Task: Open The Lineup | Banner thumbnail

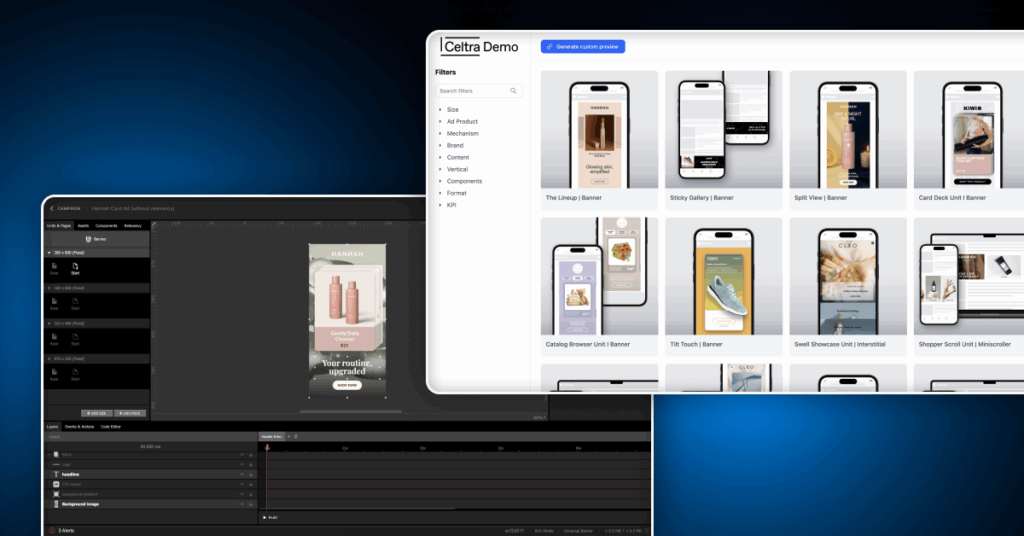Action: click(599, 130)
